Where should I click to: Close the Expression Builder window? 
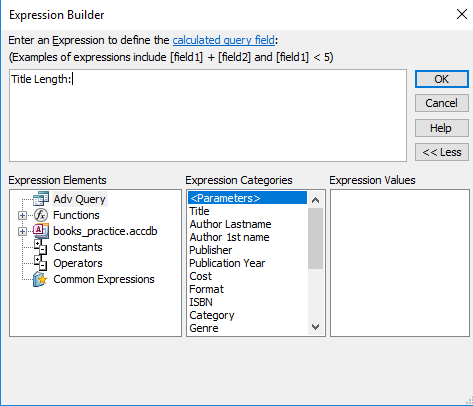click(x=462, y=14)
